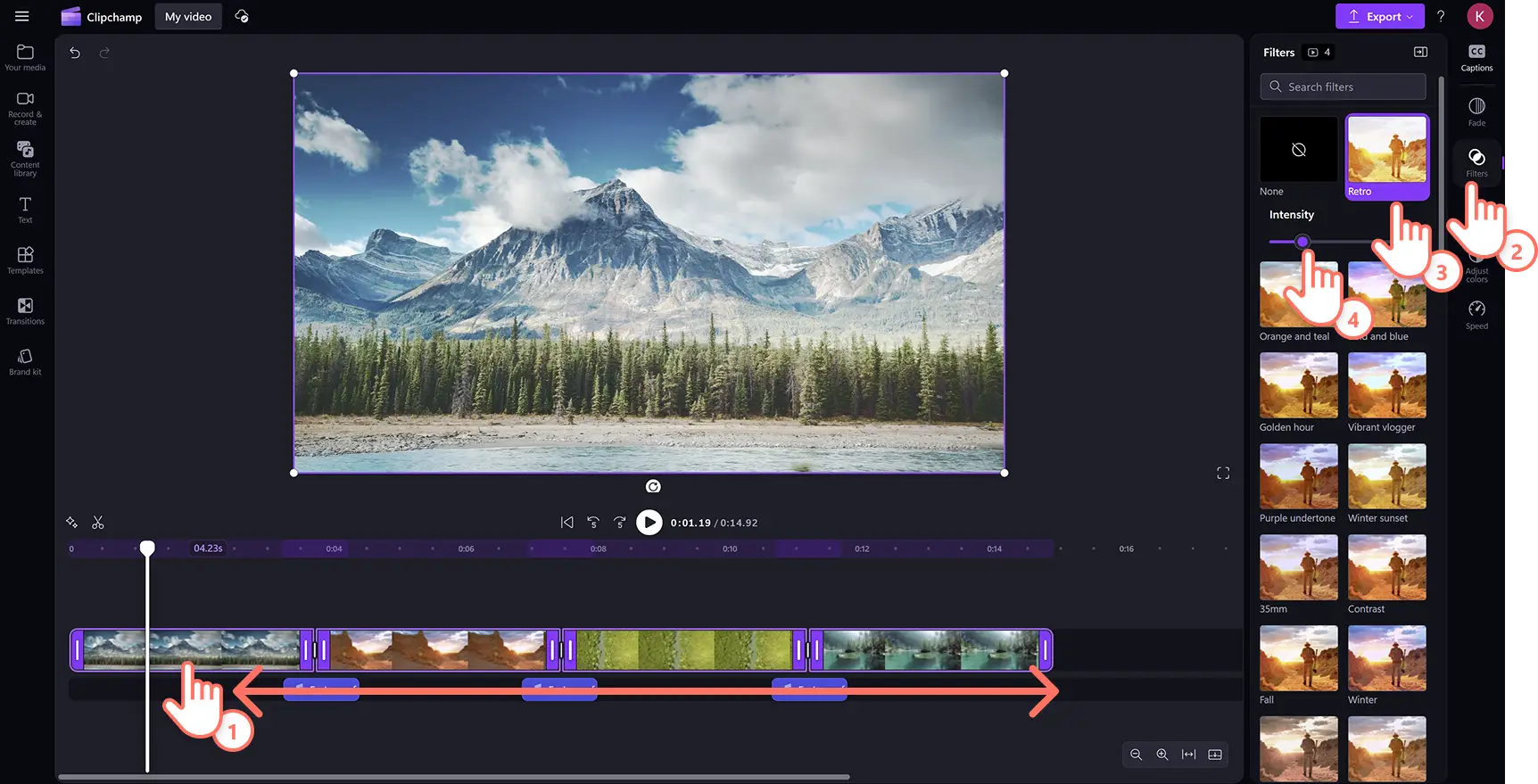Rewind 5 seconds
Viewport: 1538px width, 784px height.
593,523
